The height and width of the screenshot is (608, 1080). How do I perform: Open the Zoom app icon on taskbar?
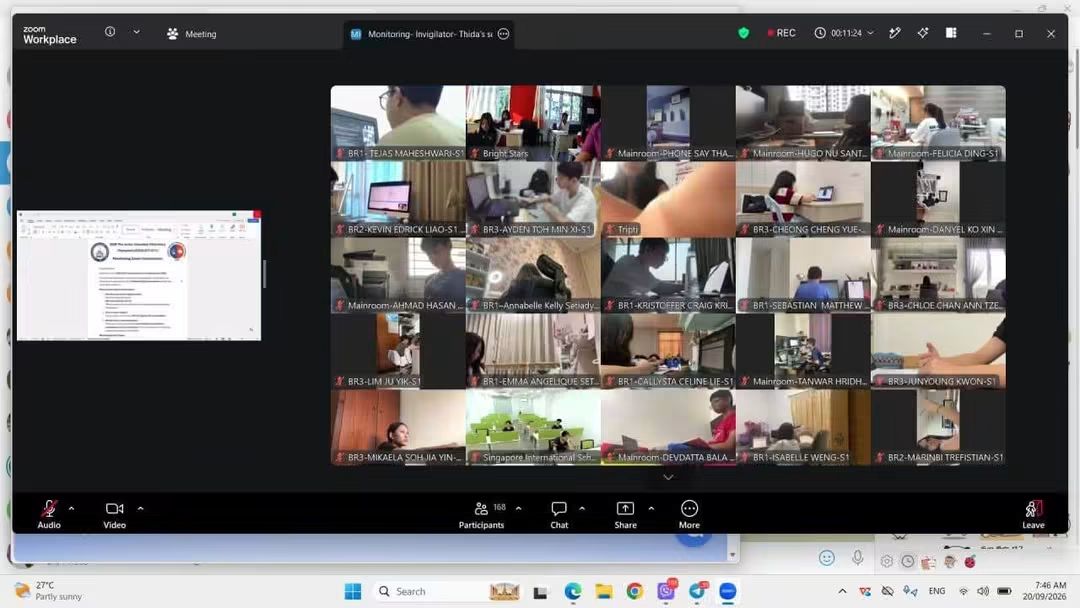pyautogui.click(x=728, y=591)
